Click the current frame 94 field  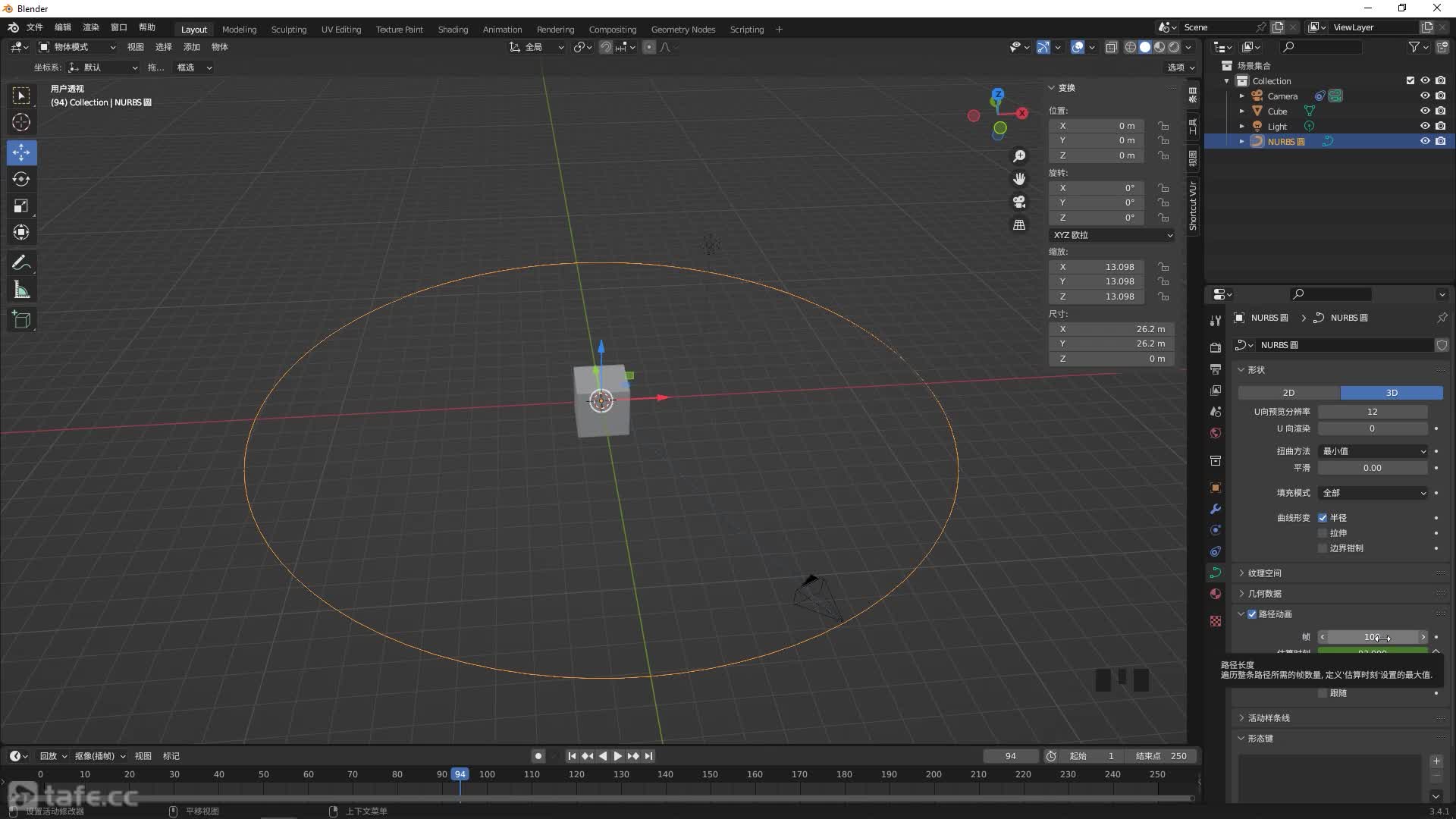click(x=1011, y=756)
